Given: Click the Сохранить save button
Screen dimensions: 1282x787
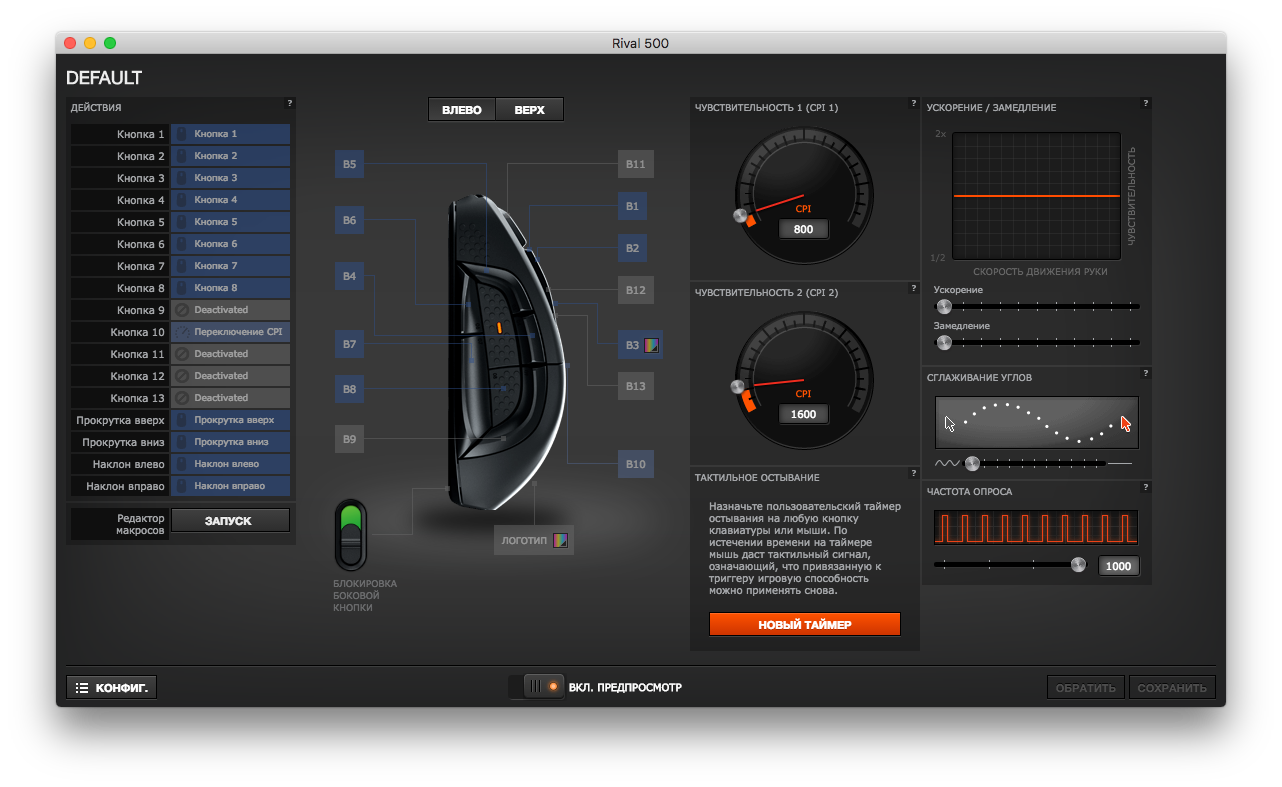Looking at the screenshot, I should pyautogui.click(x=1172, y=688).
